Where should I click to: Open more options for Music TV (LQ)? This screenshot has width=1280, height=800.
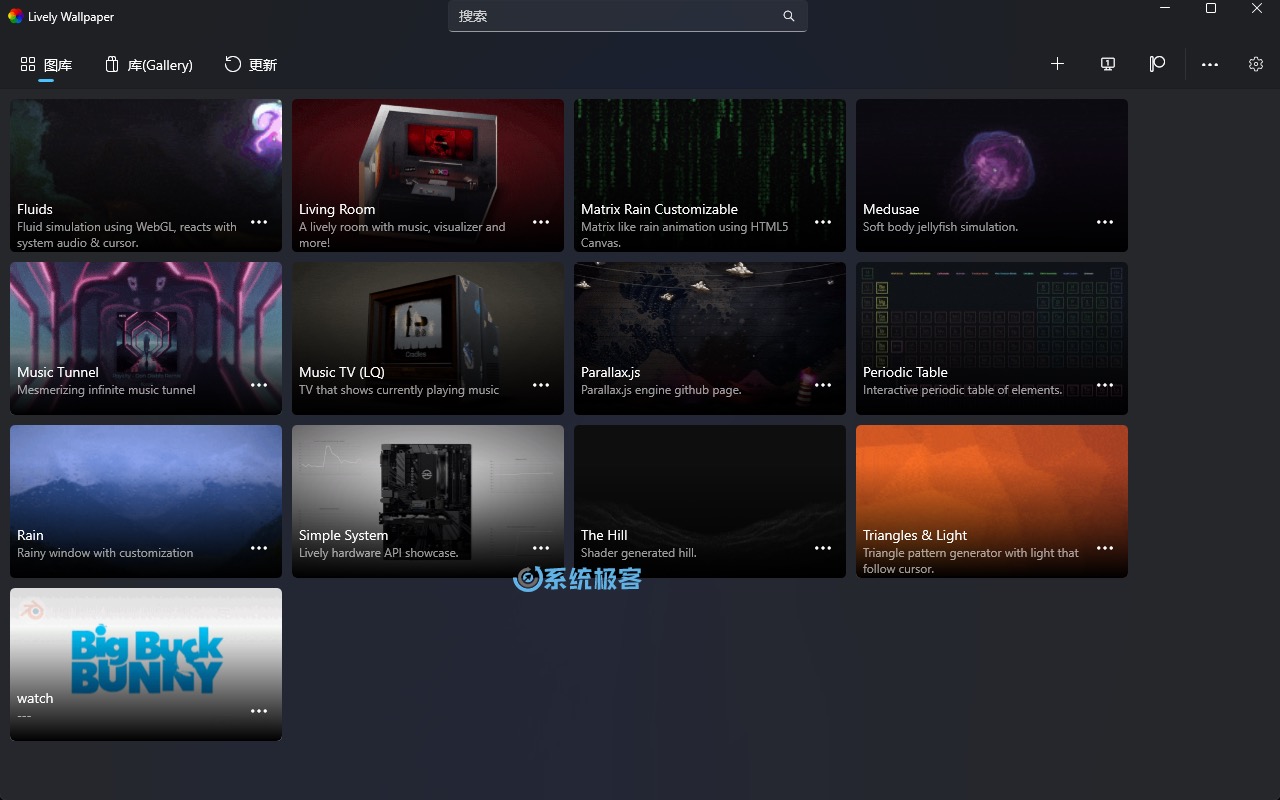[x=541, y=385]
